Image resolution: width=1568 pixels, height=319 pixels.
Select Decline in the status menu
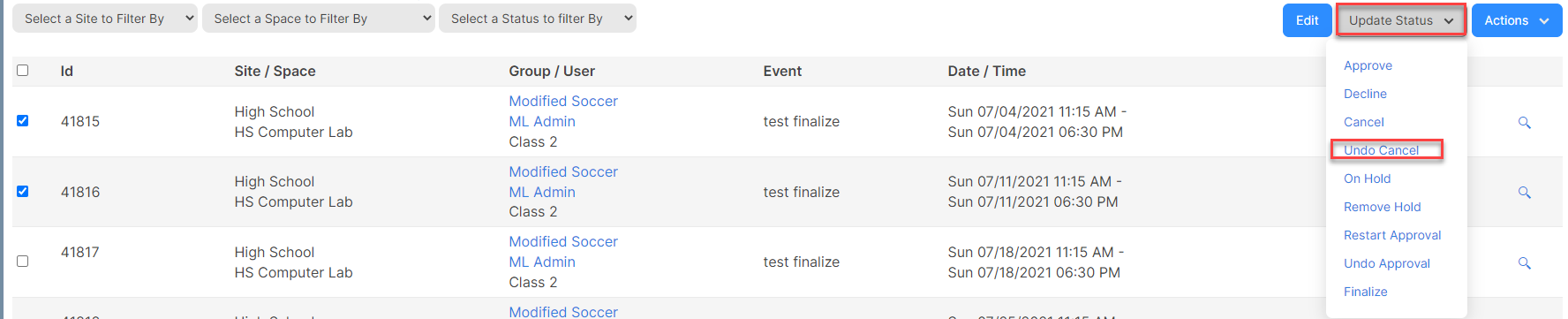[1365, 94]
